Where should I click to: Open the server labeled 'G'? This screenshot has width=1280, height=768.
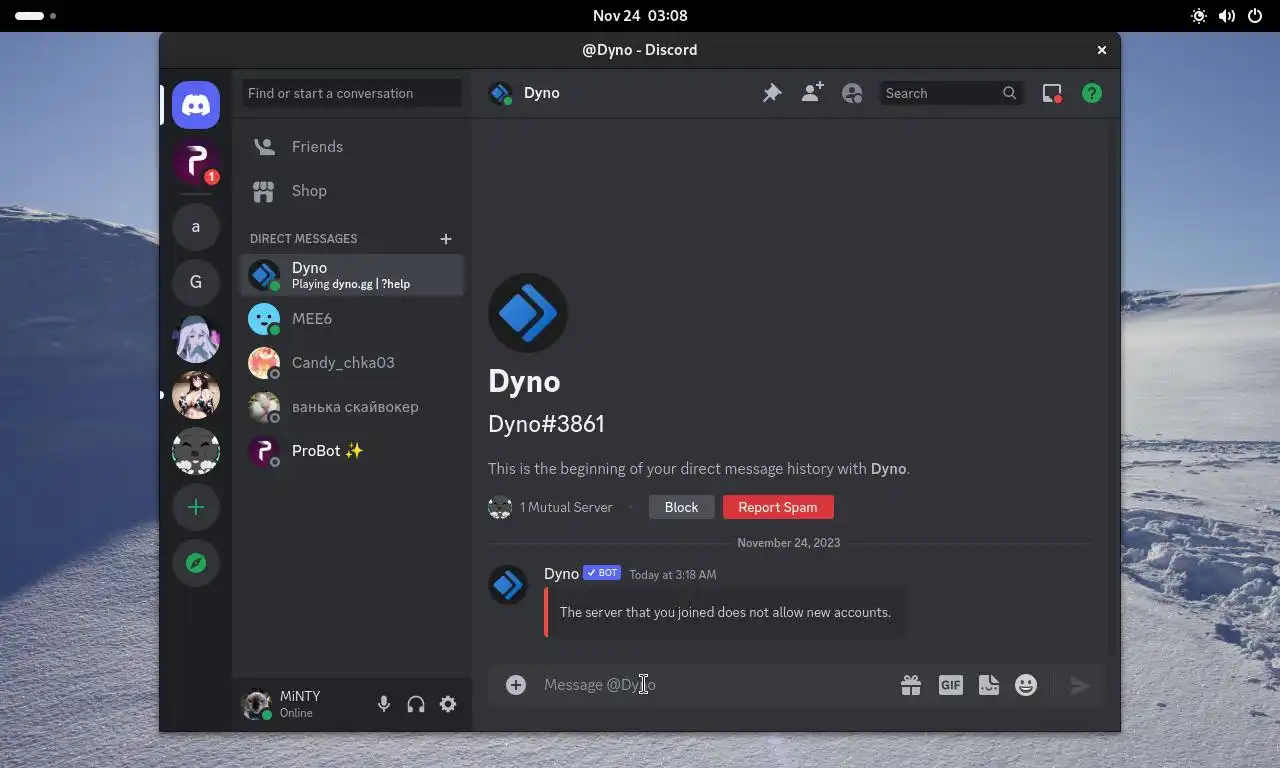[x=196, y=282]
